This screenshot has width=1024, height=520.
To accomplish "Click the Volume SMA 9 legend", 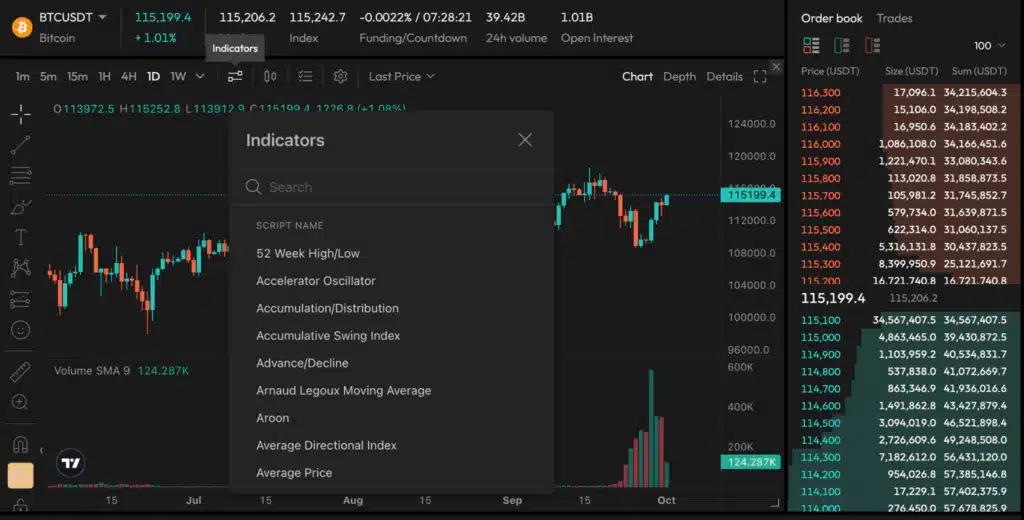I will pyautogui.click(x=91, y=370).
